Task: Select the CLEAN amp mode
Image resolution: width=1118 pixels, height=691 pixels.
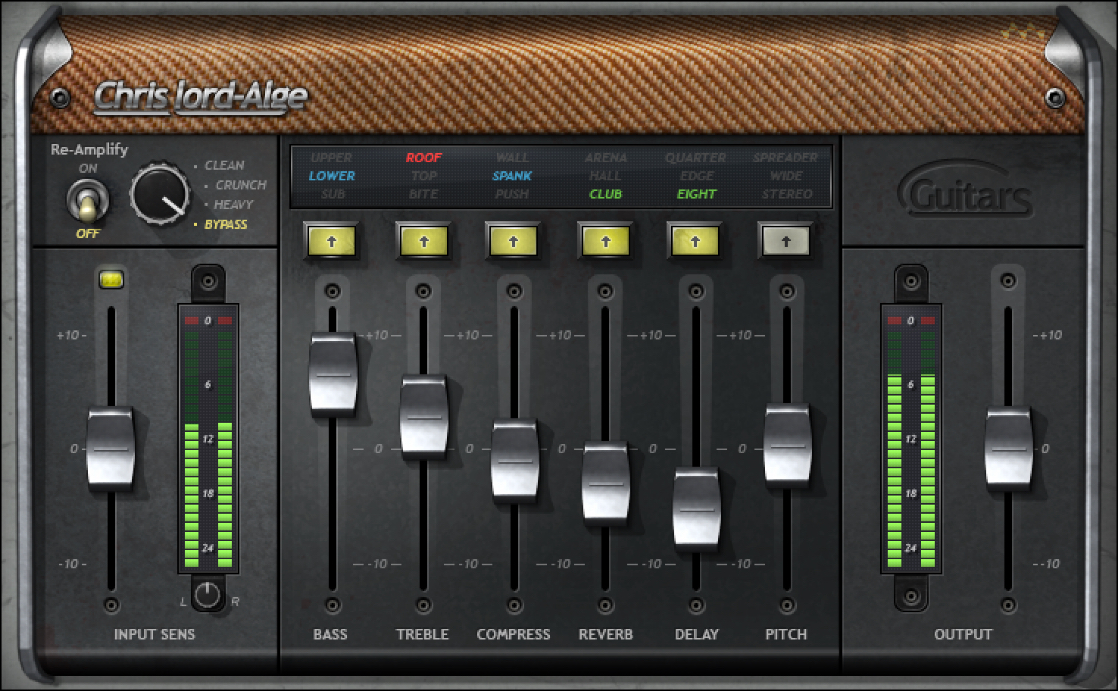Action: tap(224, 166)
